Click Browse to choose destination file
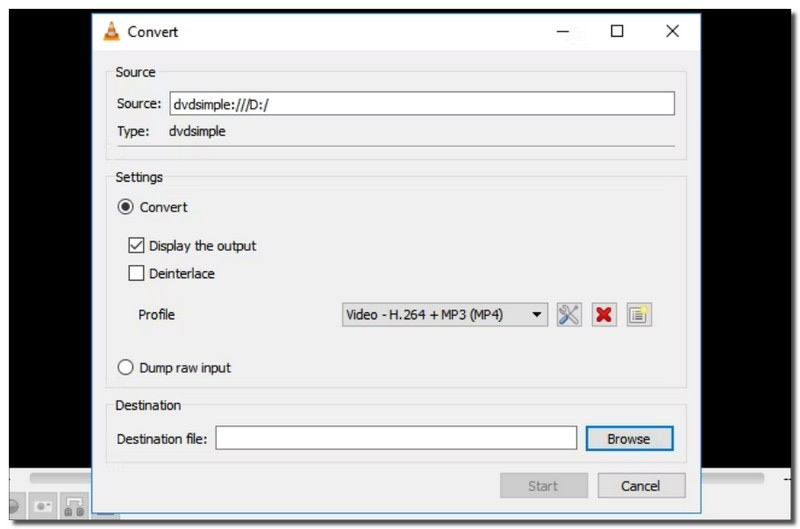The height and width of the screenshot is (529, 800). (629, 439)
